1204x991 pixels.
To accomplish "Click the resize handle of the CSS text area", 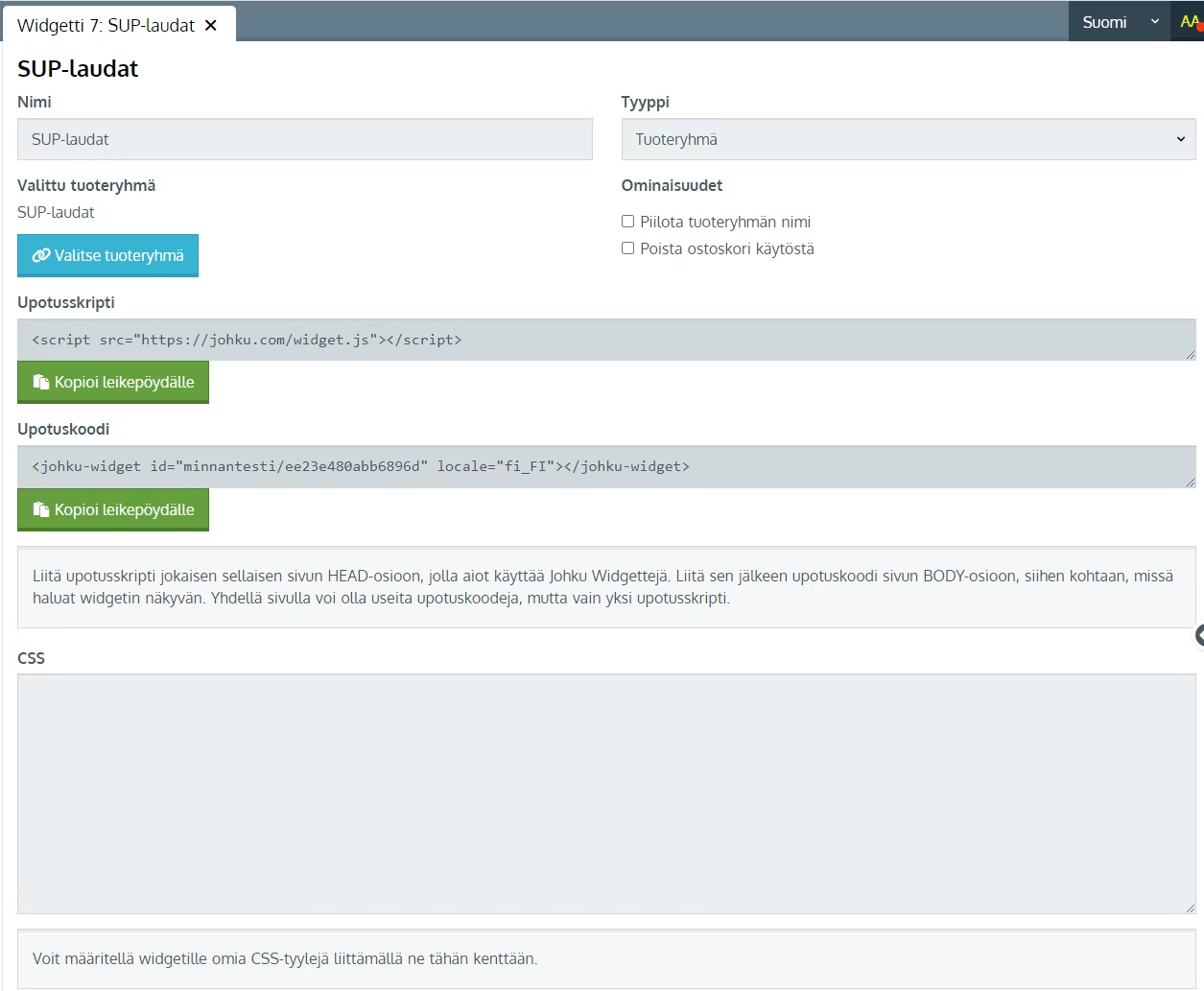I will click(1190, 908).
